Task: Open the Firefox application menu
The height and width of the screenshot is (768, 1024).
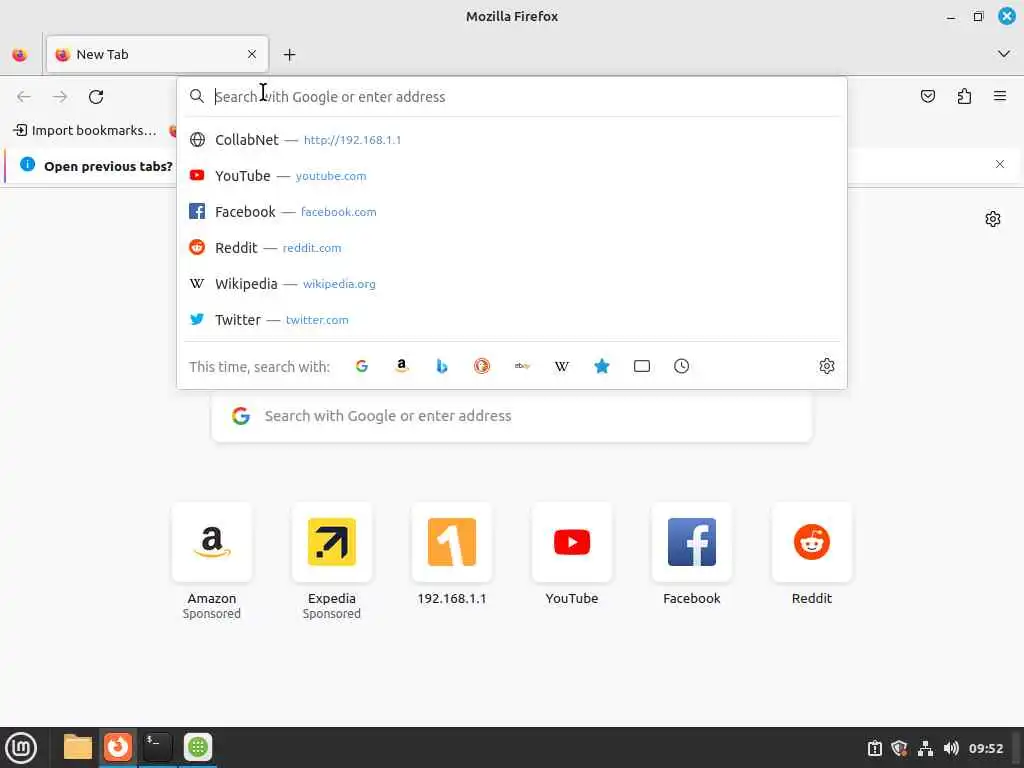Action: 1000,96
